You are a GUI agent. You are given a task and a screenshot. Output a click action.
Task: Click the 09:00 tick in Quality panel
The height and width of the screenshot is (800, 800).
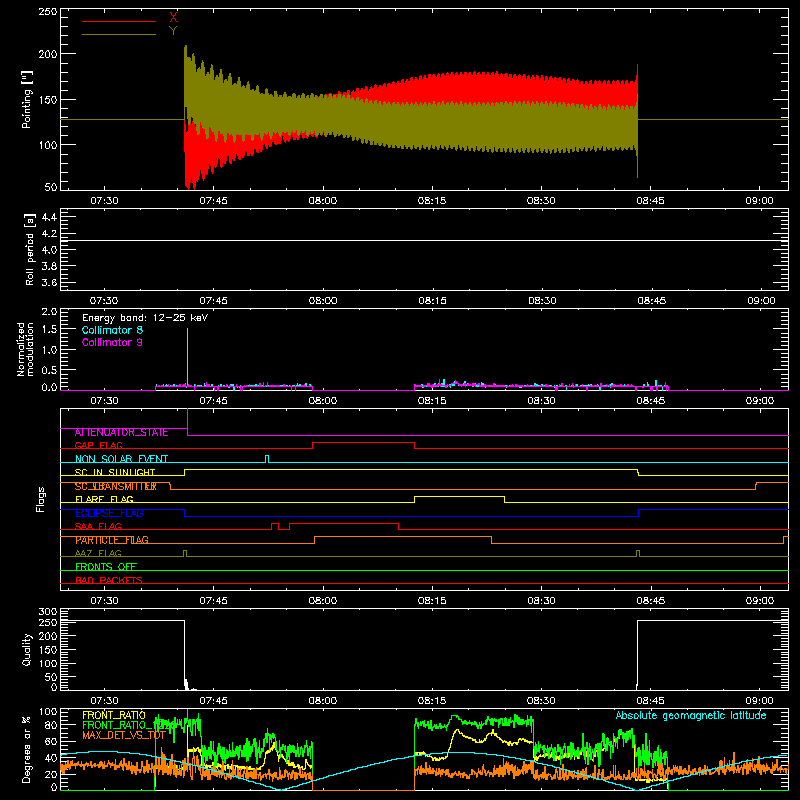[x=759, y=701]
